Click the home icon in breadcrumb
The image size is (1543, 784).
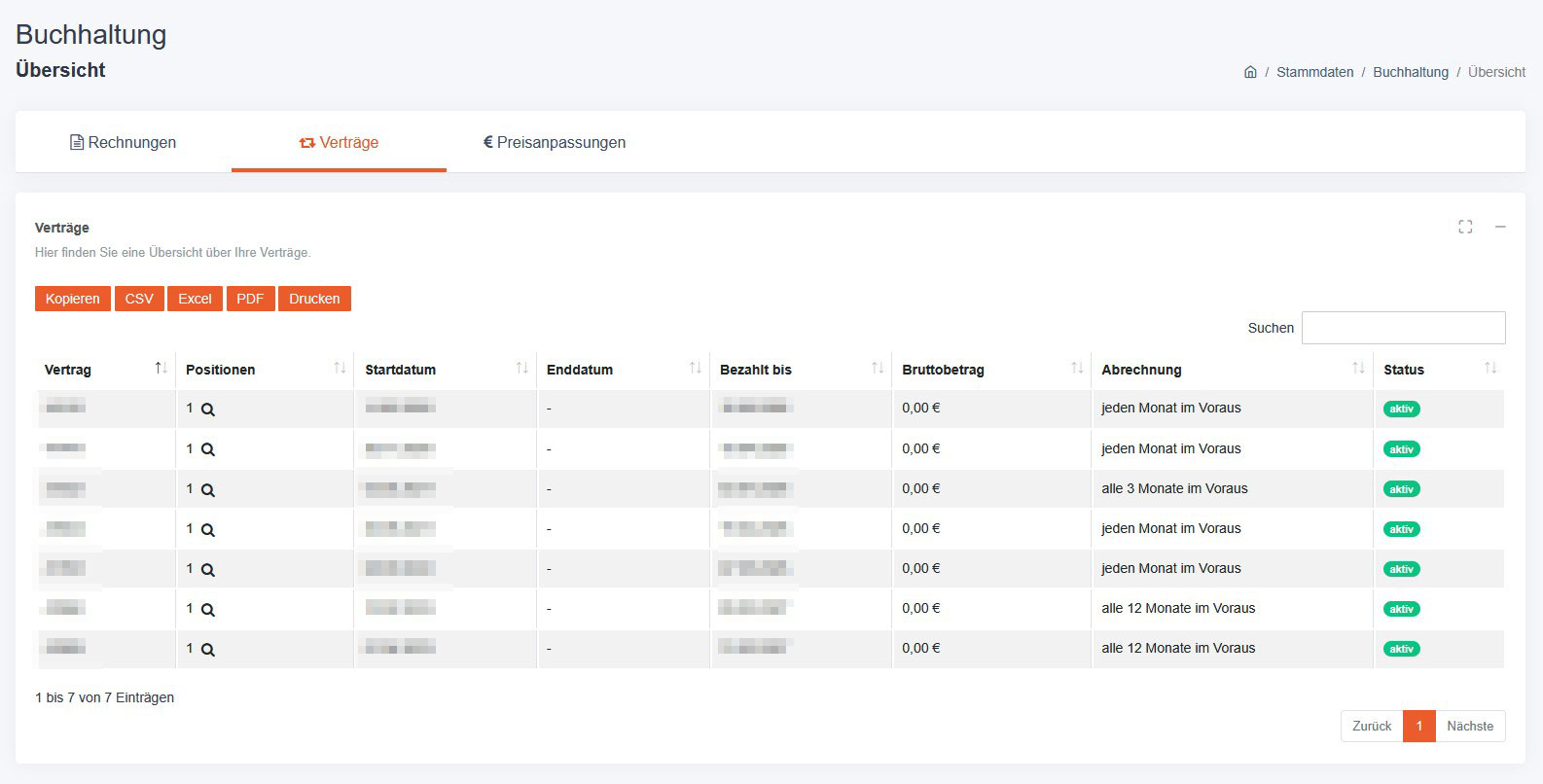pos(1250,72)
